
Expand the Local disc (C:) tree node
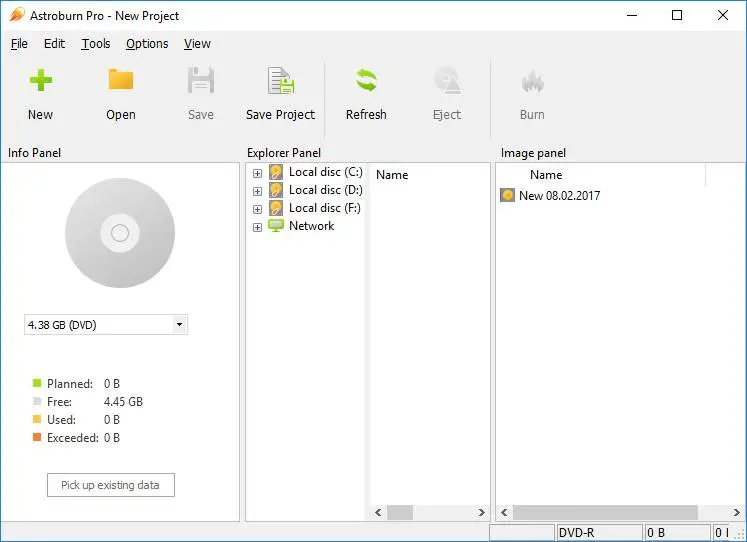click(x=257, y=173)
